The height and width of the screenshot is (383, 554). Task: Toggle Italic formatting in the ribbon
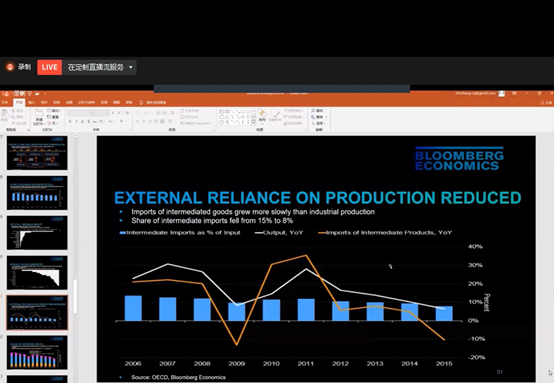coord(76,122)
